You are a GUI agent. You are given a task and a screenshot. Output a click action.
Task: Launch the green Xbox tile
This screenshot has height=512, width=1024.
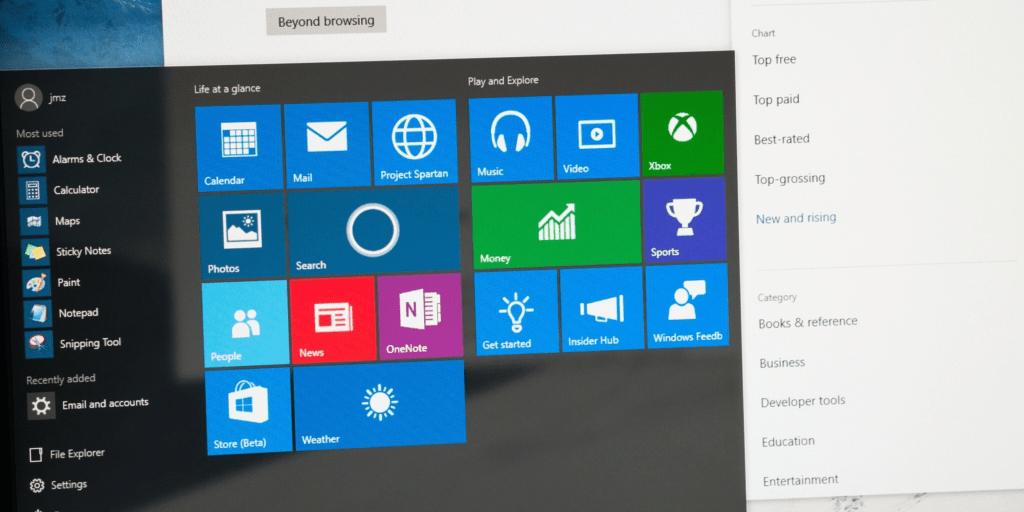coord(682,134)
